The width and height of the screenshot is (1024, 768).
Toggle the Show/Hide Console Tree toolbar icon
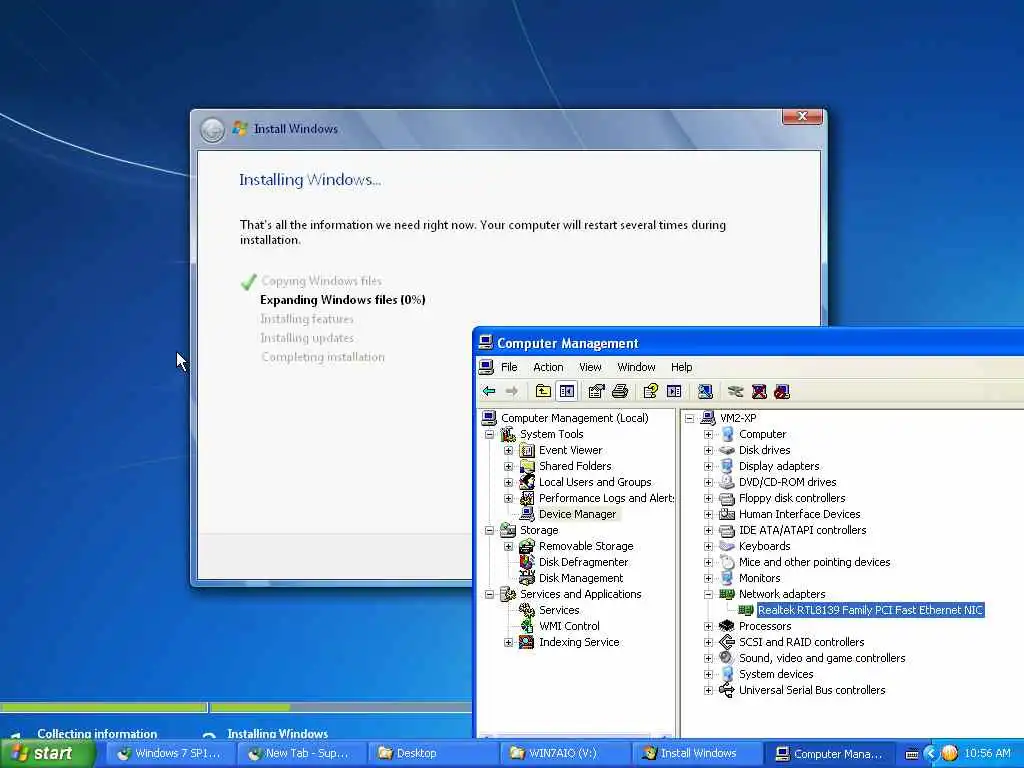pyautogui.click(x=567, y=391)
